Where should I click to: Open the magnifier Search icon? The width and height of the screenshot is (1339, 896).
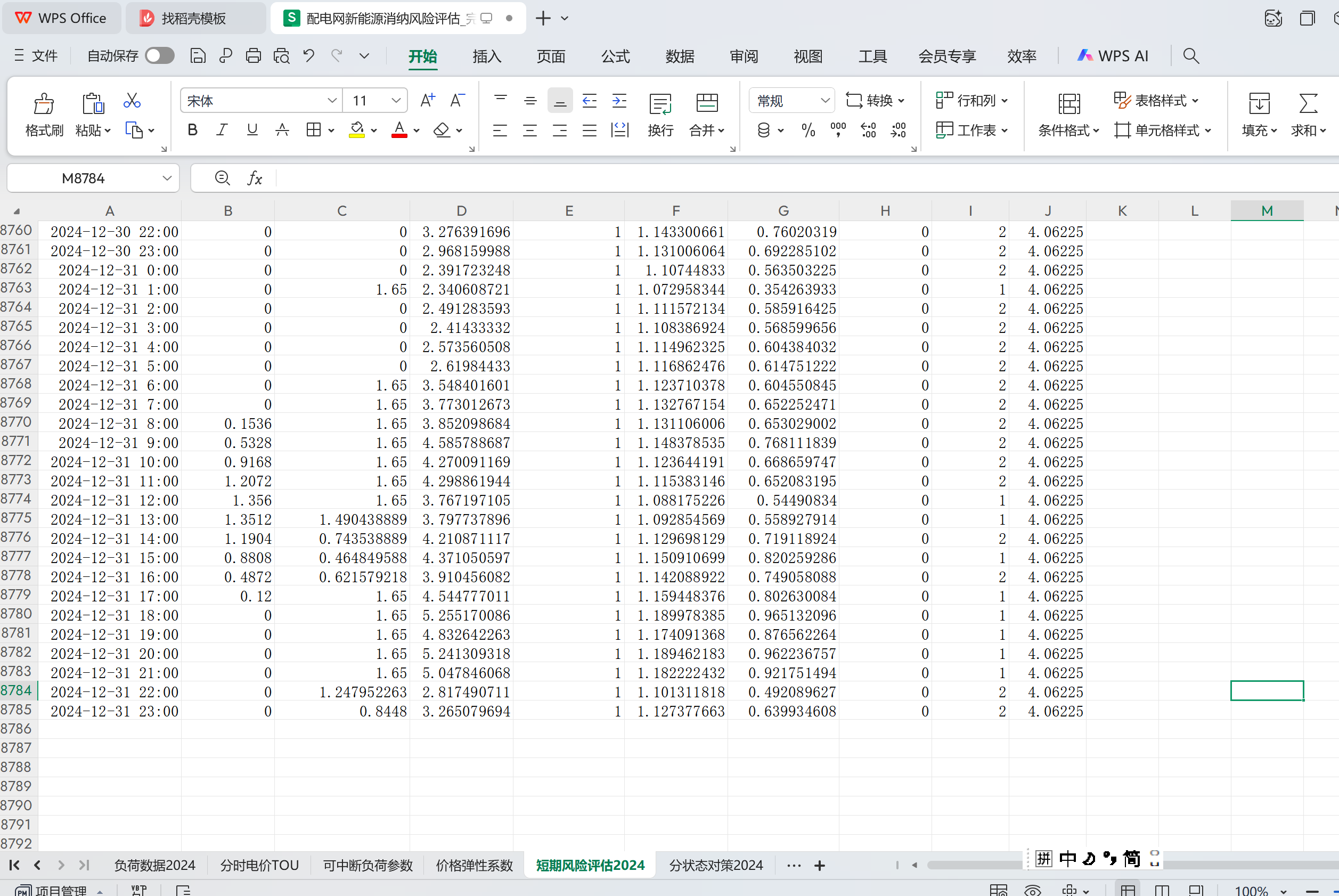pos(1191,55)
